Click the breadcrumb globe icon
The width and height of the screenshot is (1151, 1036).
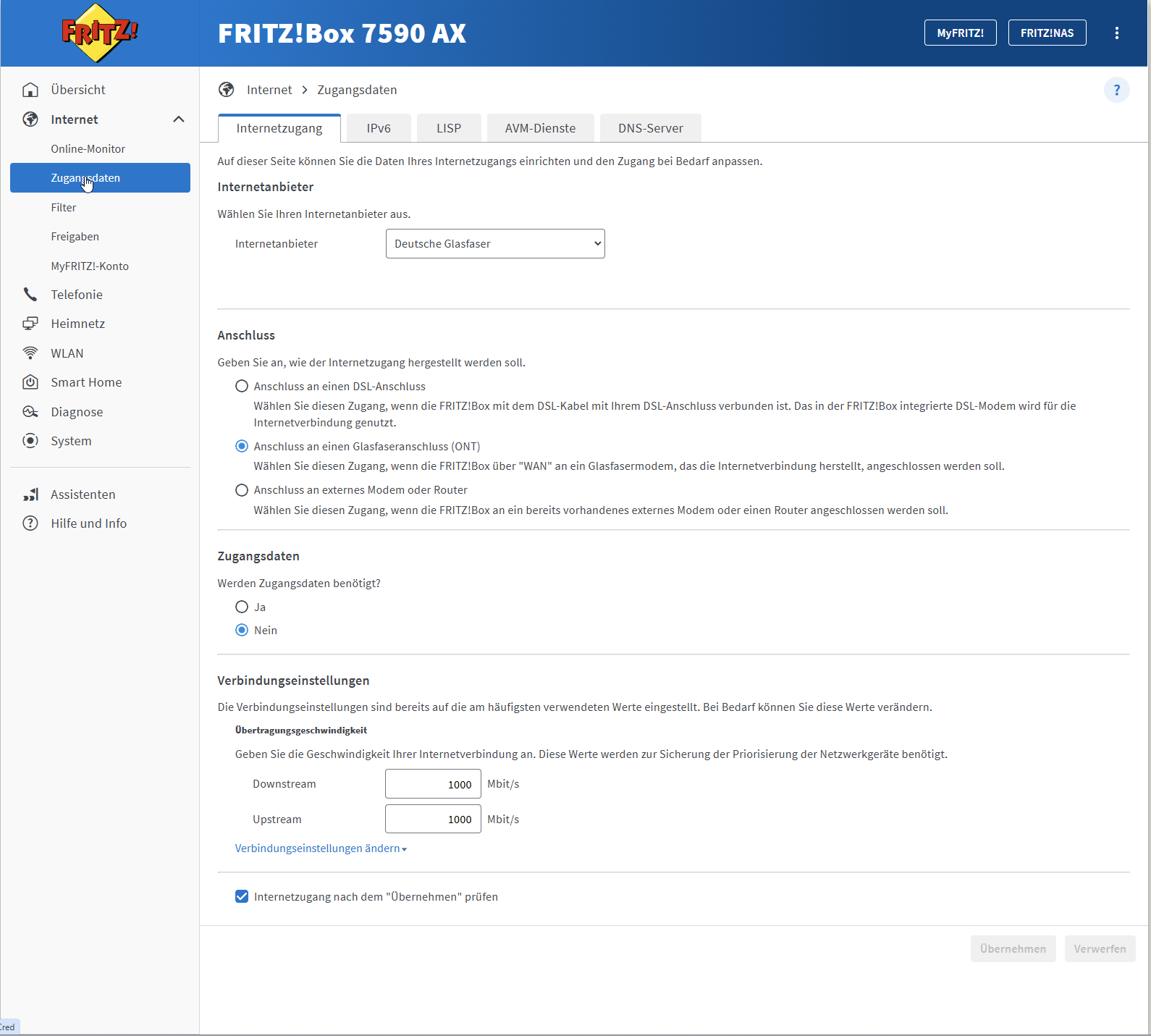pyautogui.click(x=227, y=90)
